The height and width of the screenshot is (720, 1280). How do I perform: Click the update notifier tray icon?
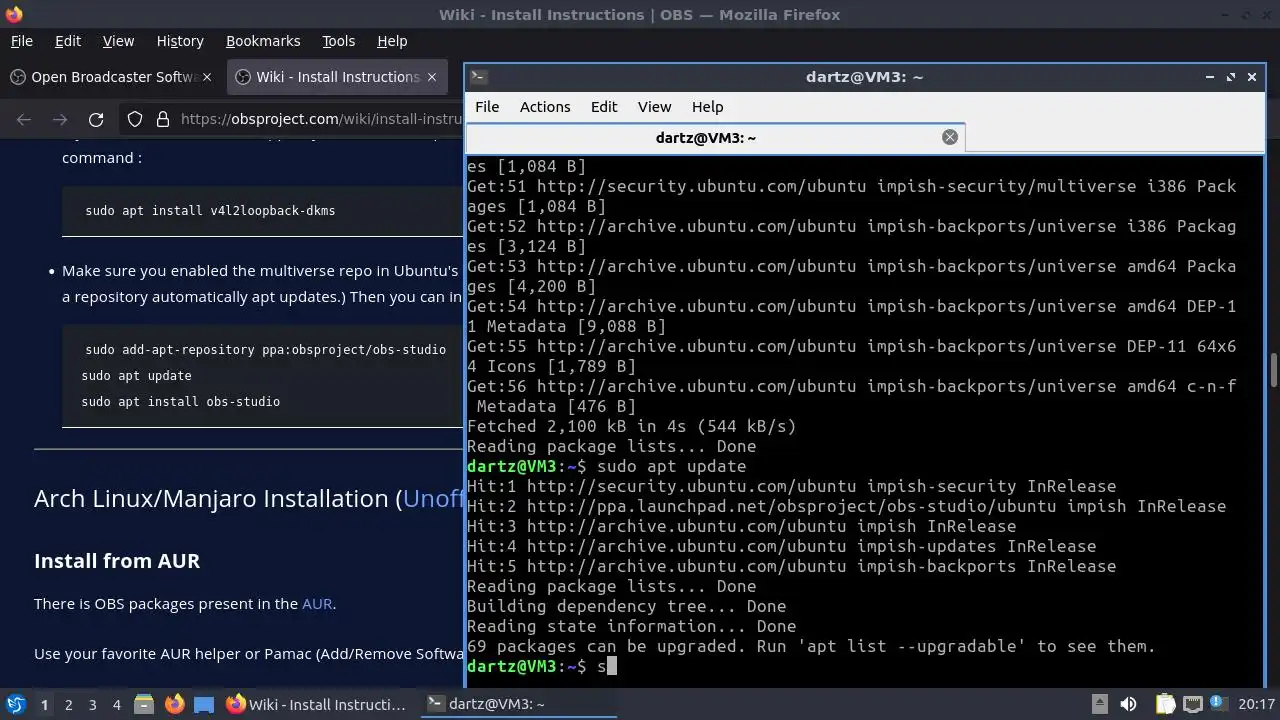(x=1219, y=704)
